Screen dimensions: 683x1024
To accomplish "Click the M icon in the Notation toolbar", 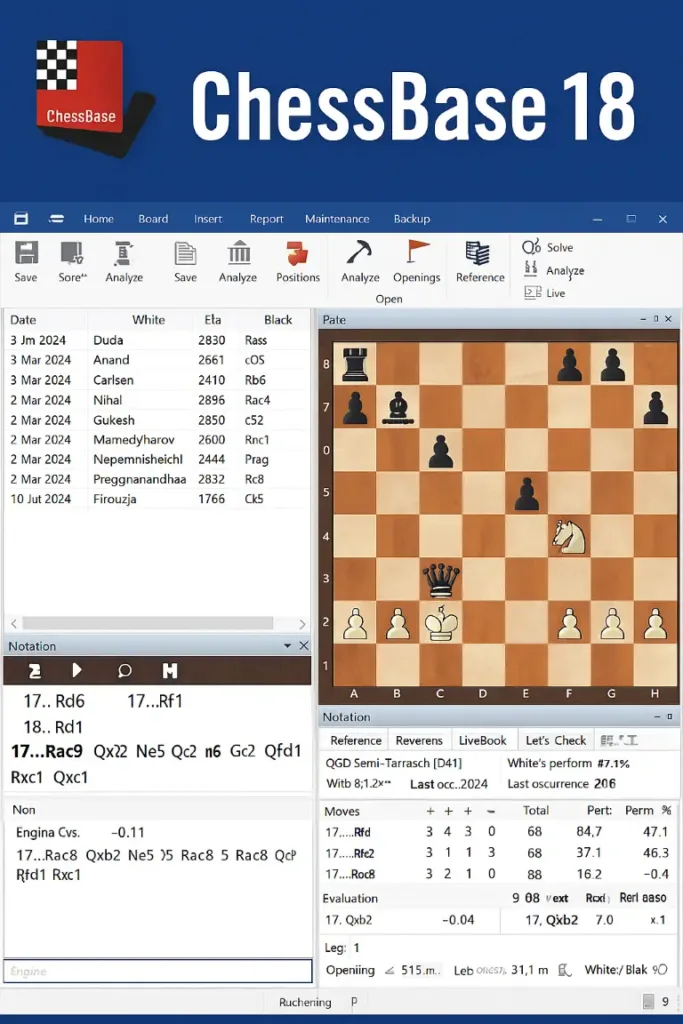I will point(170,671).
